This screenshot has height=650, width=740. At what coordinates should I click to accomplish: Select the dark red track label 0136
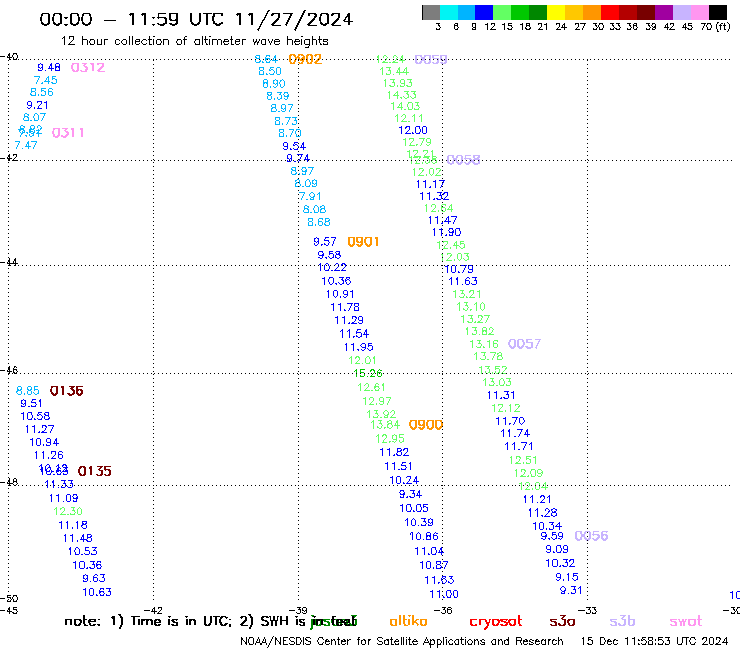pos(67,391)
